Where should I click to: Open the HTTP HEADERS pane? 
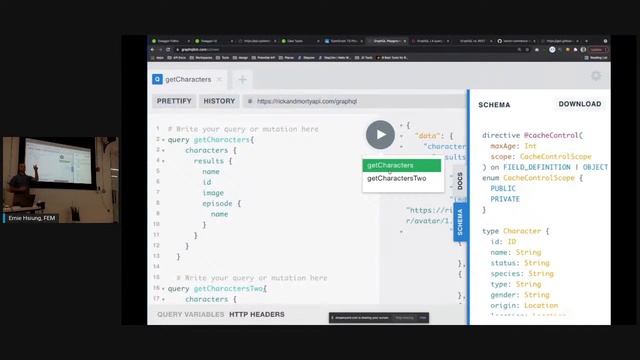coord(257,314)
